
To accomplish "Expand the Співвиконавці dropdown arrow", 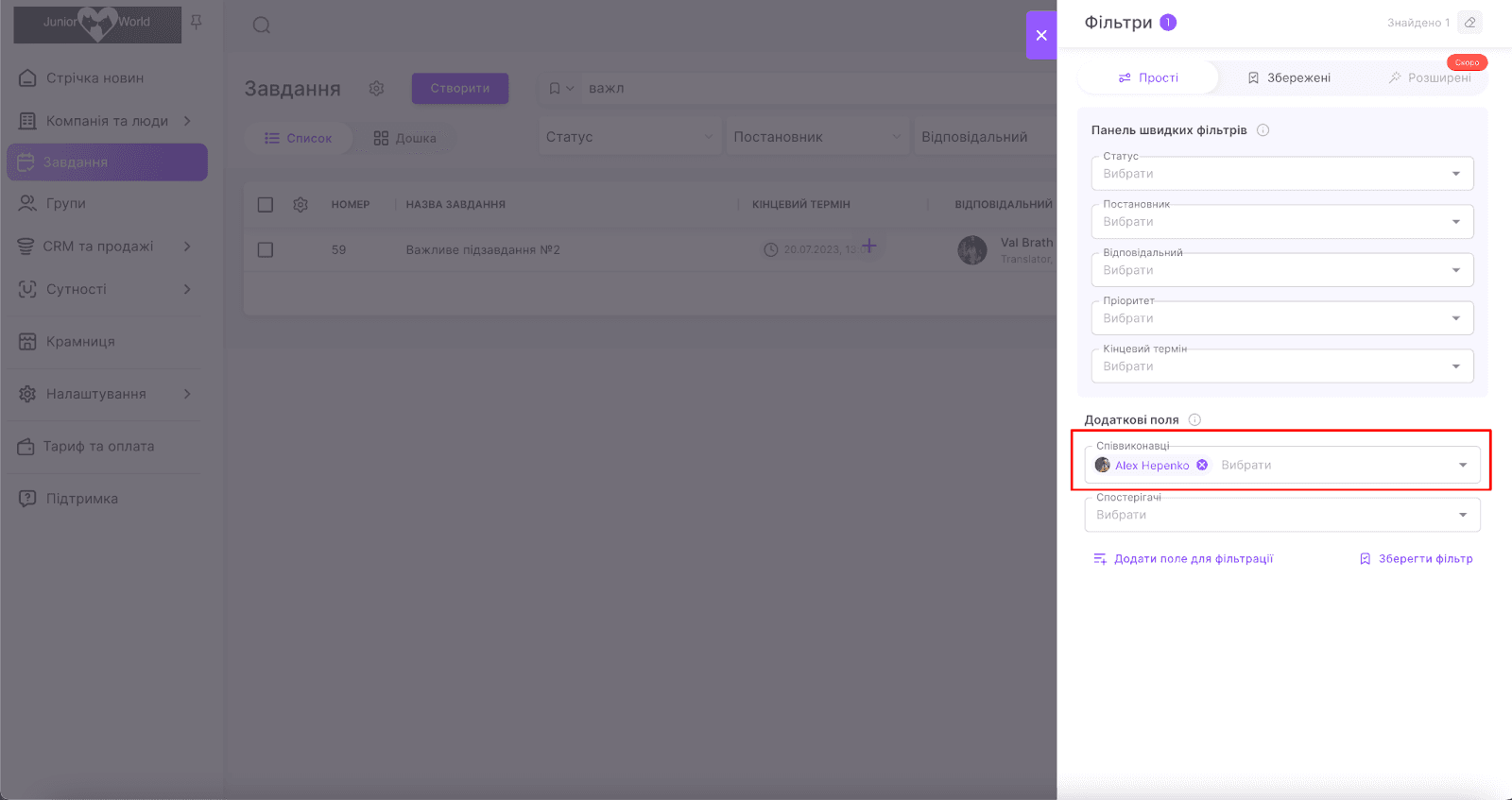I will [1463, 465].
